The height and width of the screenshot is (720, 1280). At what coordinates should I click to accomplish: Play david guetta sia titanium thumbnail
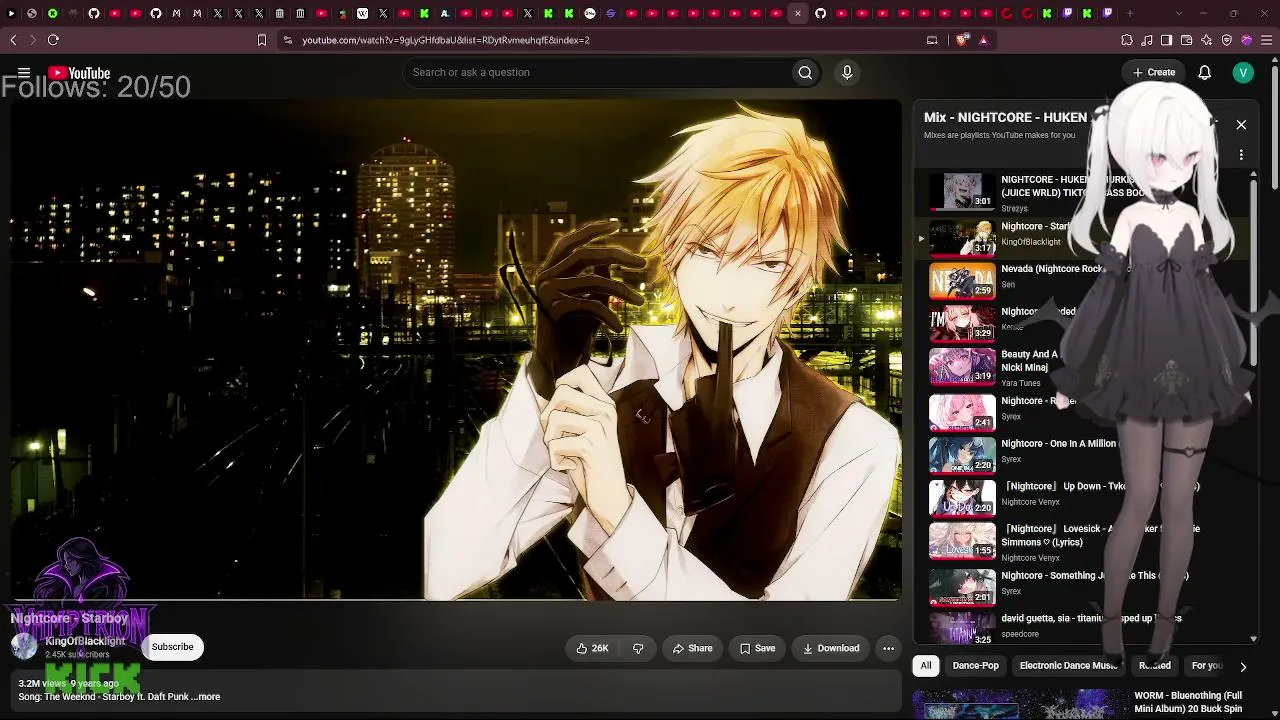tap(962, 628)
